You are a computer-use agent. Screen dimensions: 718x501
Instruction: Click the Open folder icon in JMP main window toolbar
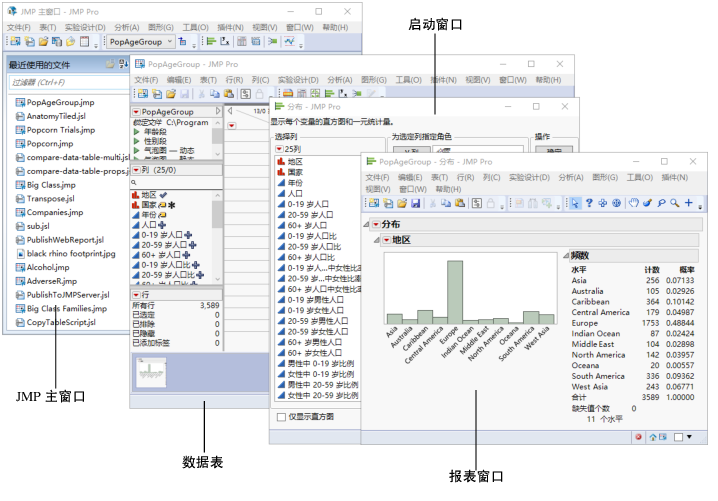[x=43, y=41]
